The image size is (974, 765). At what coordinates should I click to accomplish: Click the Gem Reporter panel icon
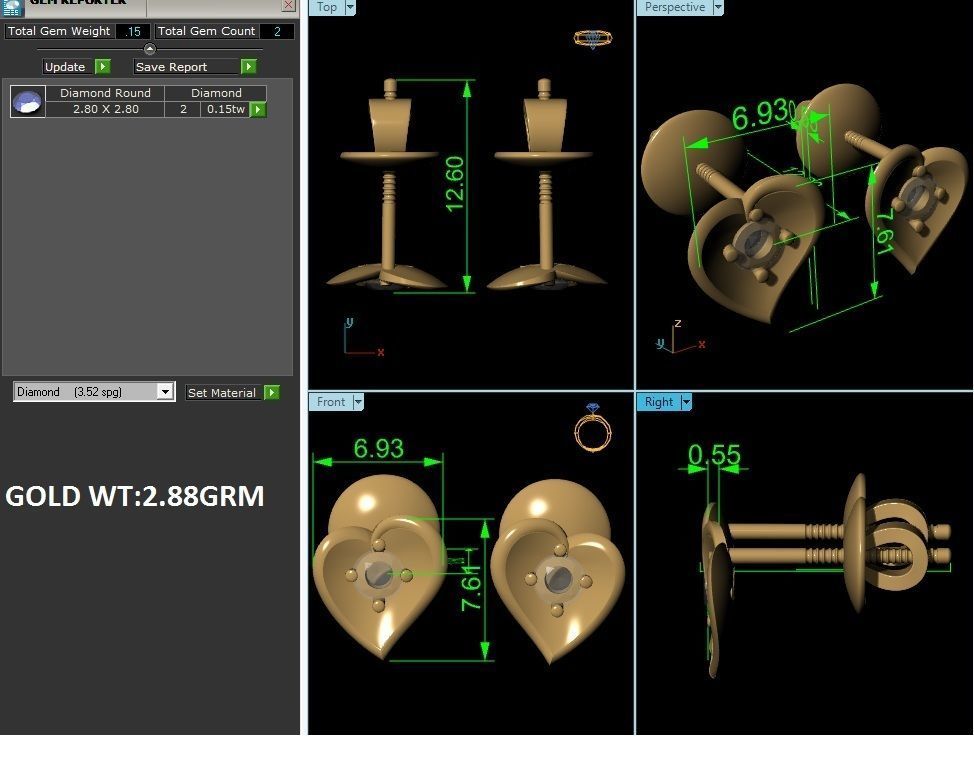click(12, 7)
